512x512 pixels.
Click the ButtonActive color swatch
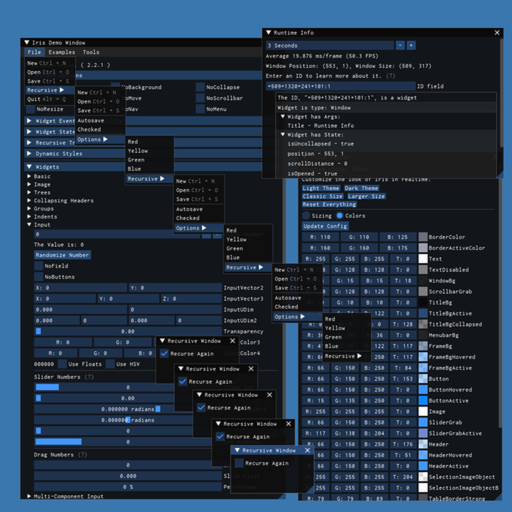(423, 401)
